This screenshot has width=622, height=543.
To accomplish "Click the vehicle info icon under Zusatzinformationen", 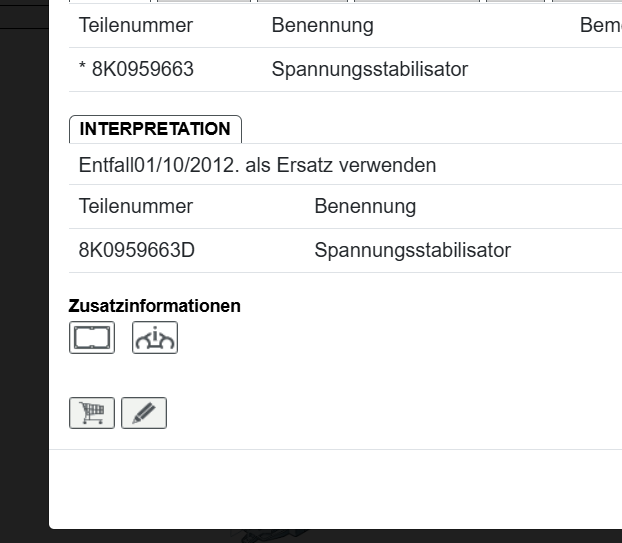I will [x=155, y=338].
